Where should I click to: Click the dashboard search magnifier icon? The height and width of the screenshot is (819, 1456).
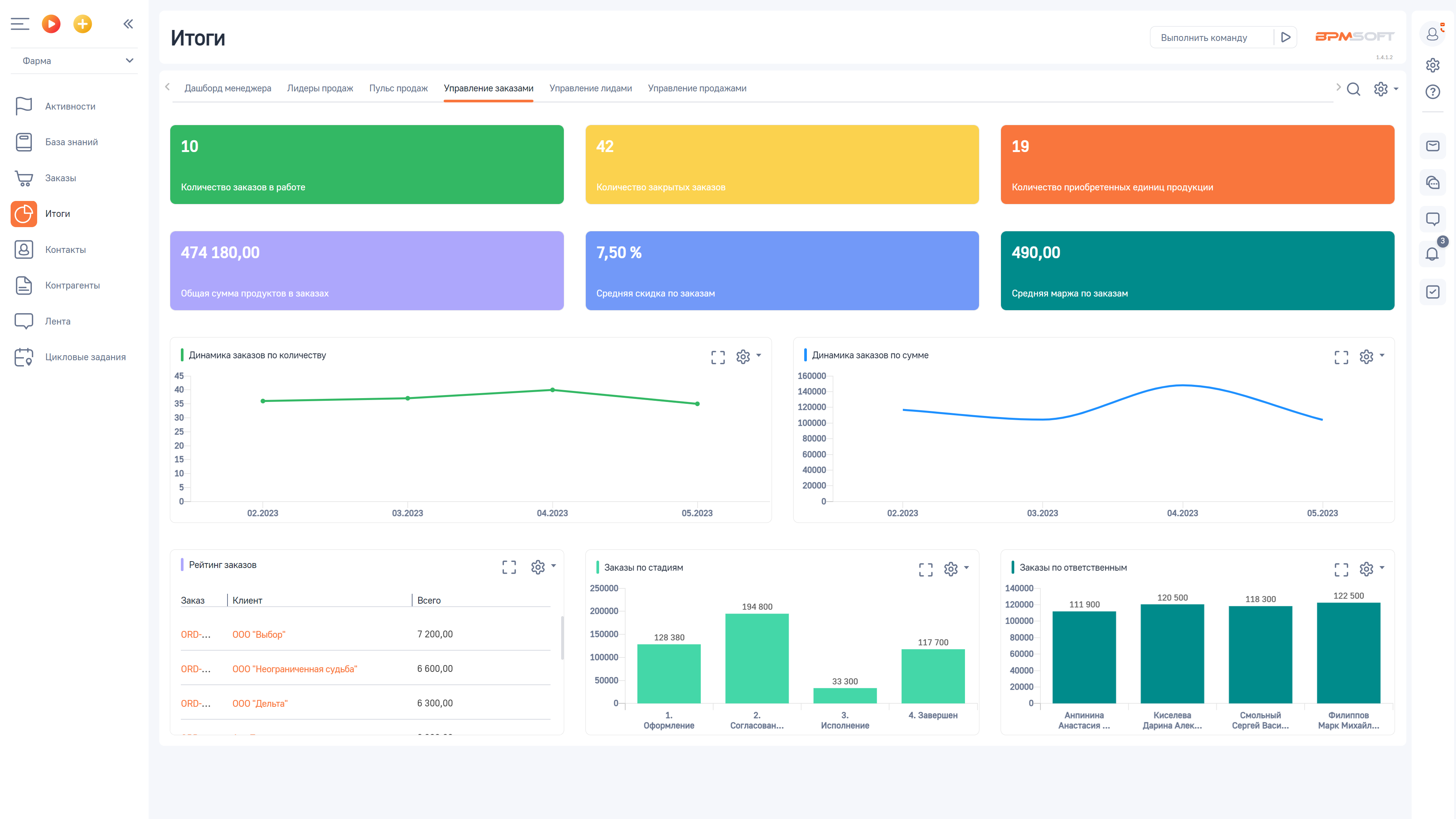[1353, 89]
